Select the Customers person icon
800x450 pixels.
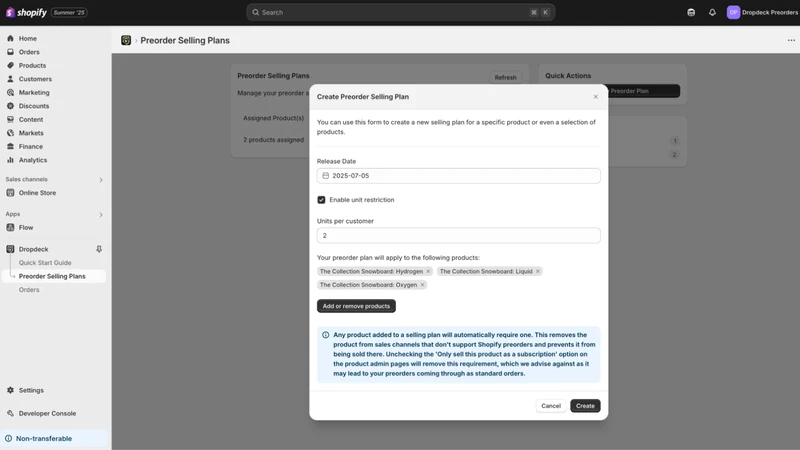click(10, 79)
